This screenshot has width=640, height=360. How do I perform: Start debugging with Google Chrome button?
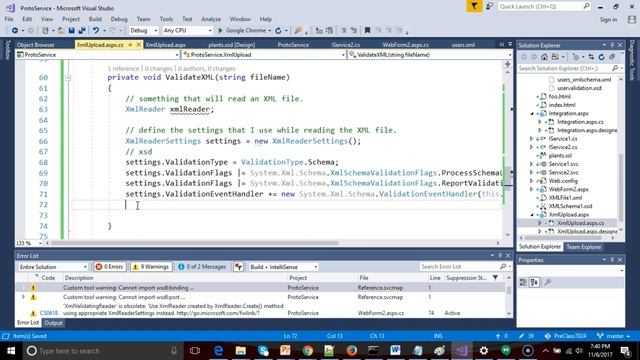coord(244,31)
